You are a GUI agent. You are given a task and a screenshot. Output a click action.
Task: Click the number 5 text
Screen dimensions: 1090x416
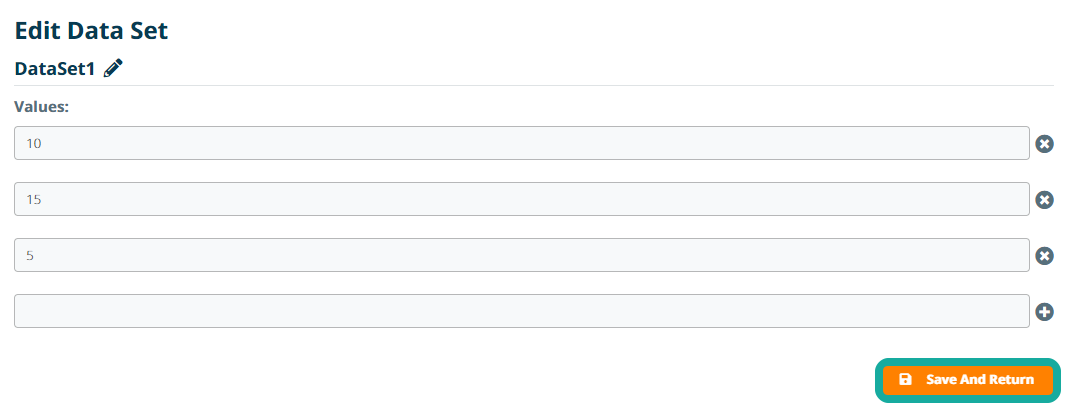click(30, 256)
